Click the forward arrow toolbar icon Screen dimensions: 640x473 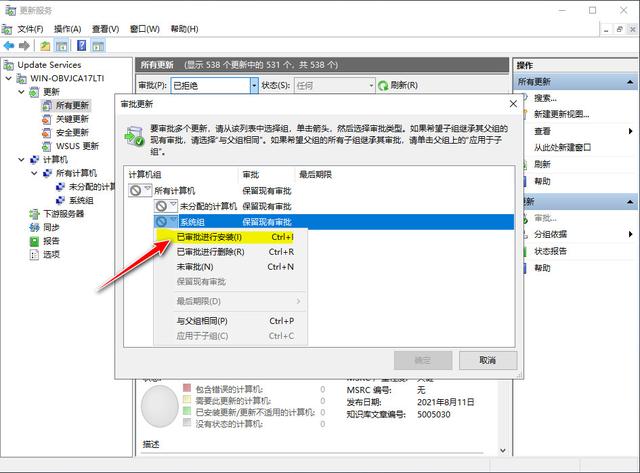click(24, 46)
